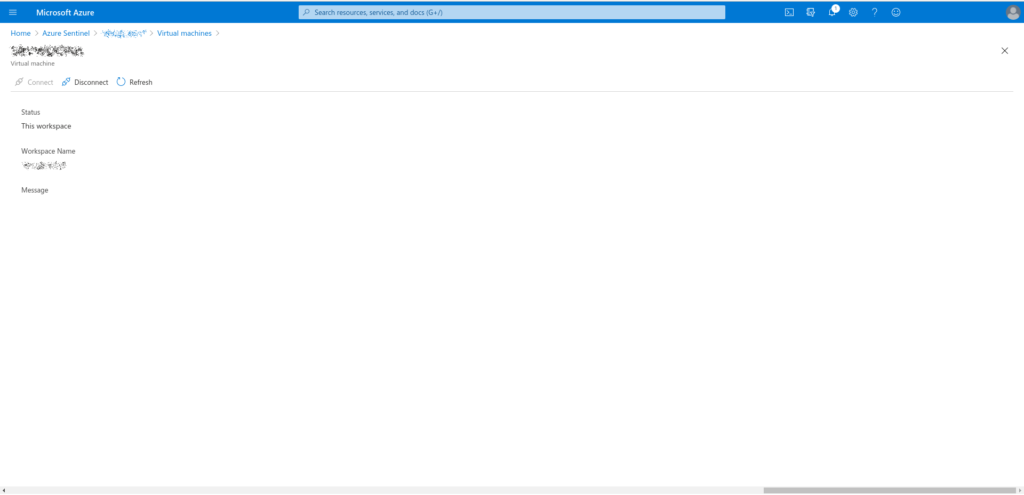Click the circular Refresh icon

coord(121,82)
